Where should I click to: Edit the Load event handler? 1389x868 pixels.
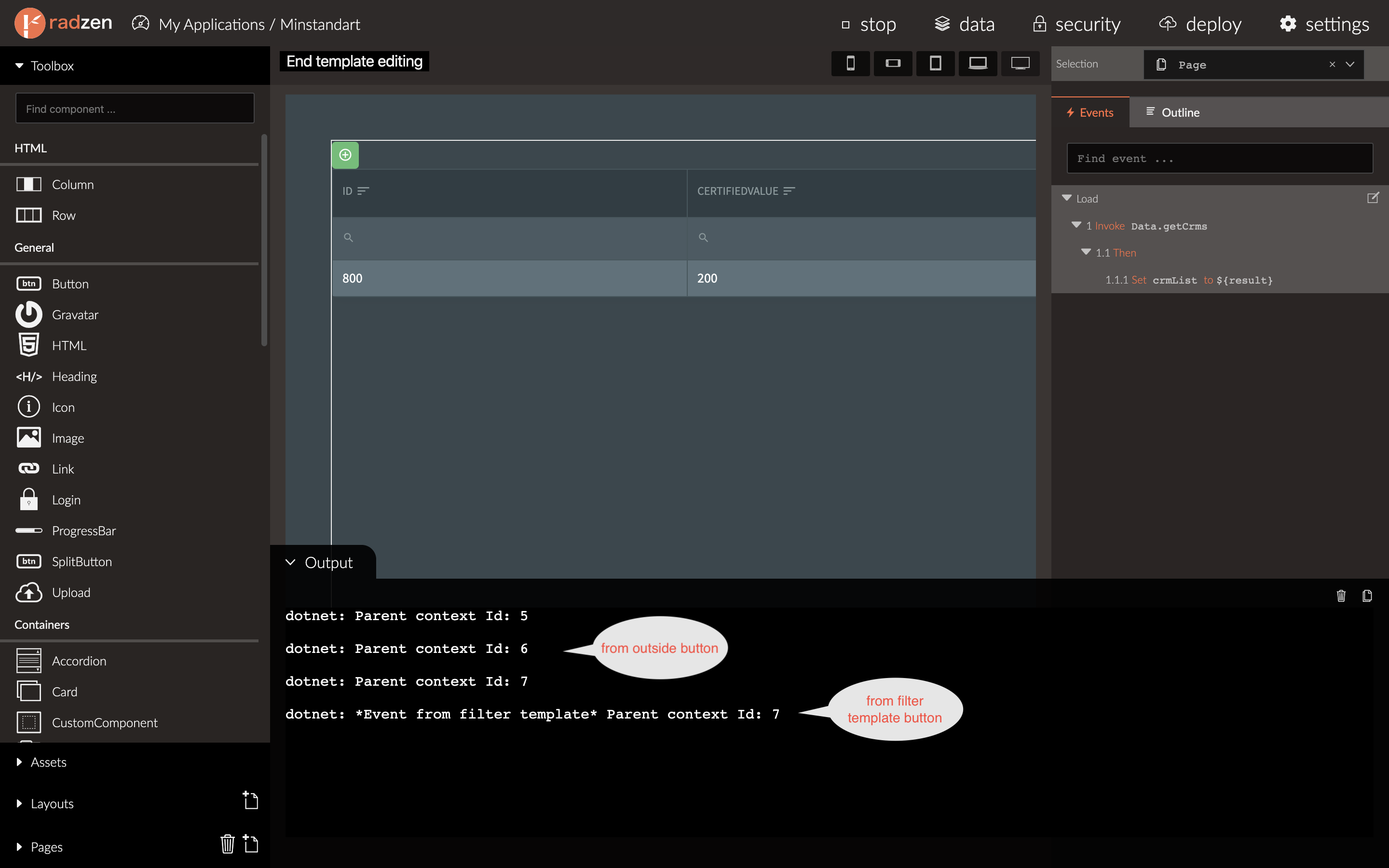tap(1372, 198)
